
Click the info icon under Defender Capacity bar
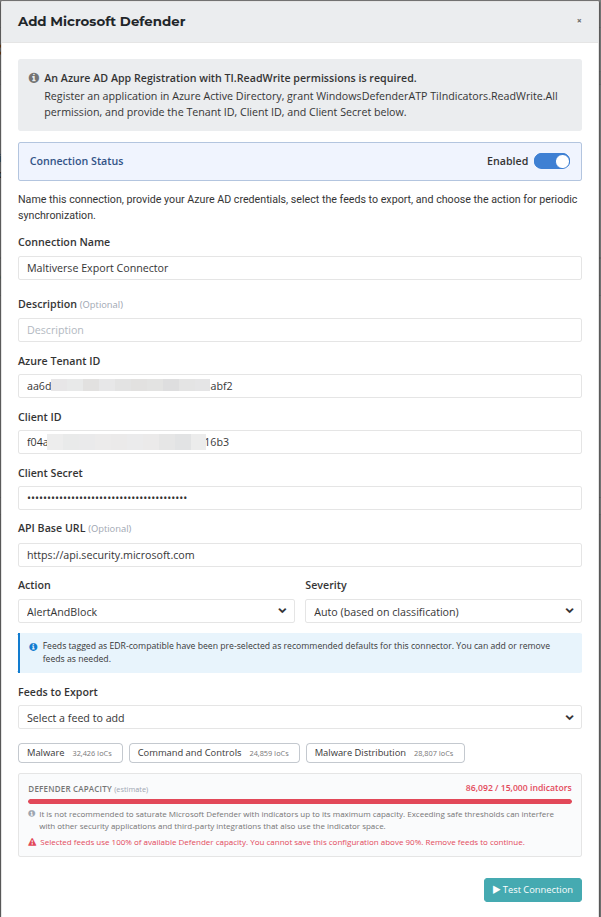click(x=33, y=814)
